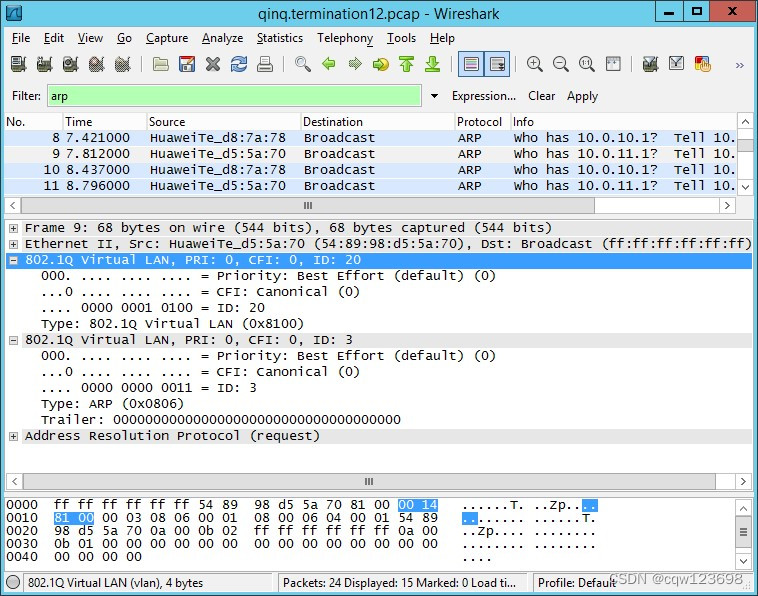Apply the display filter
Screen dimensions: 758x596
[x=583, y=96]
